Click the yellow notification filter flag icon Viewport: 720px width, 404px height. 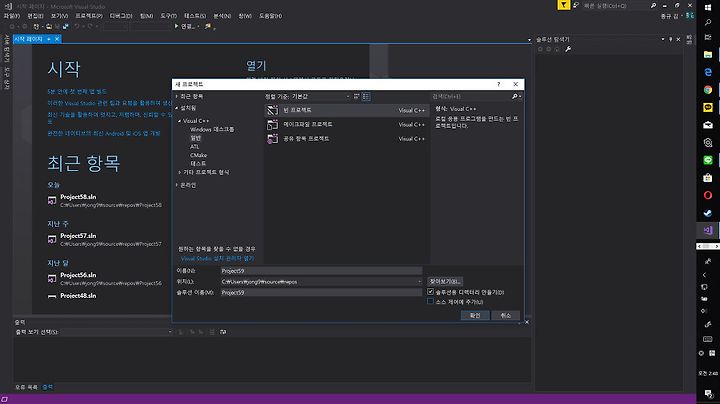563,5
